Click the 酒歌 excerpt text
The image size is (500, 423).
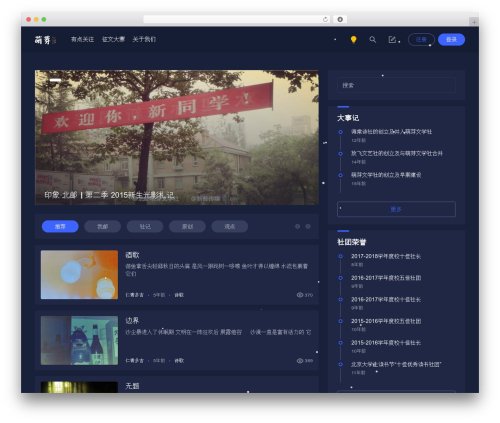click(x=217, y=270)
